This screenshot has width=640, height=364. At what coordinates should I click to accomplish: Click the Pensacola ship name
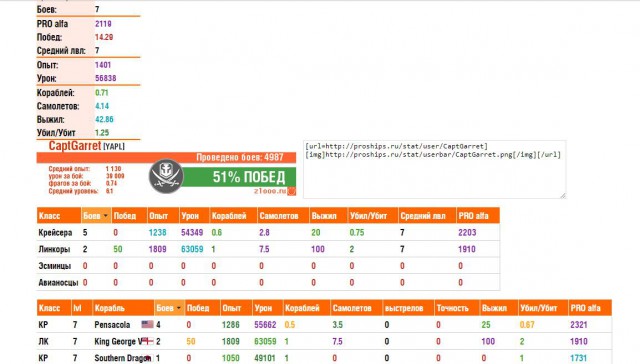(112, 325)
